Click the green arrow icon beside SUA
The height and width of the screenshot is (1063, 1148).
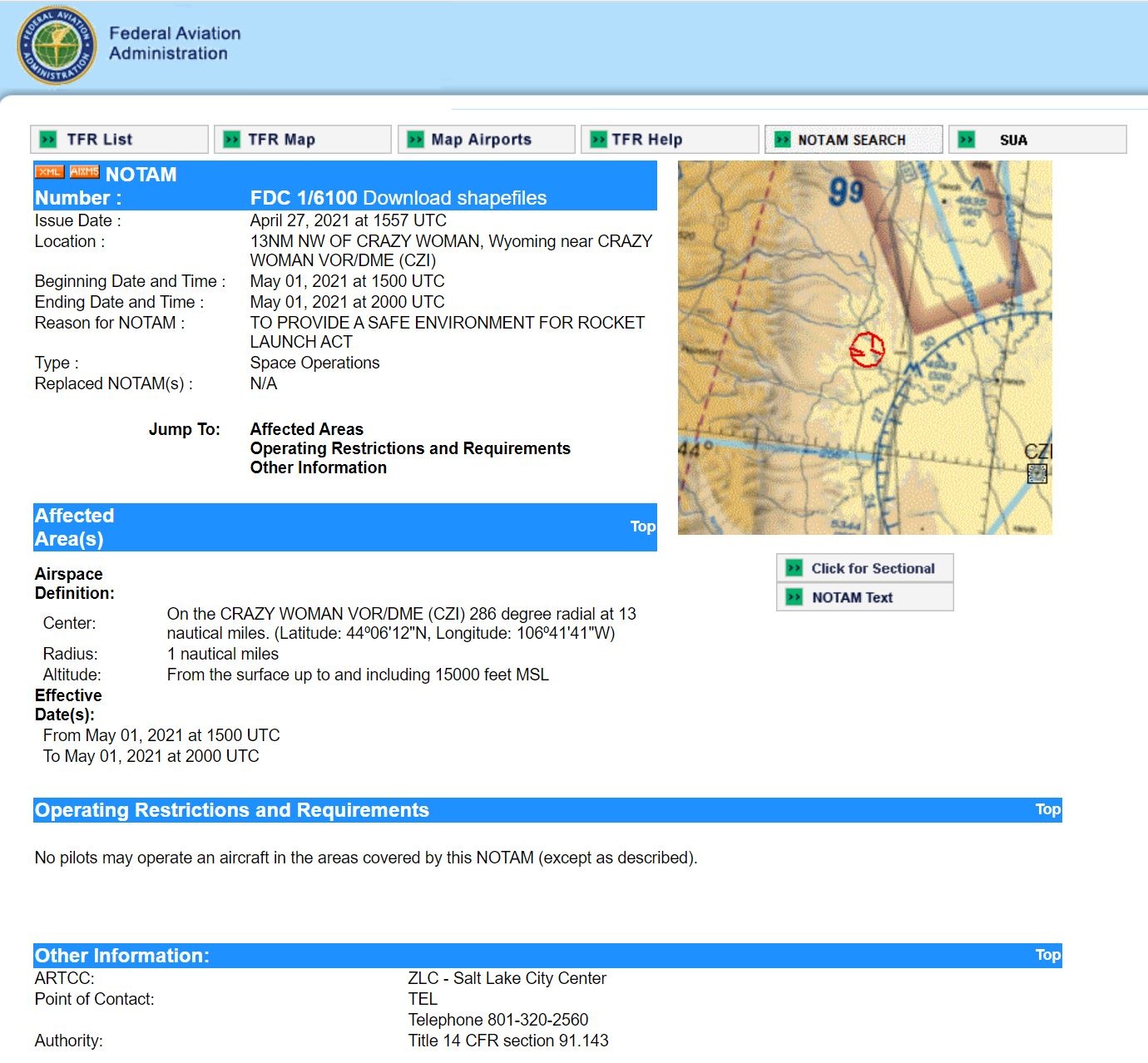tap(966, 140)
